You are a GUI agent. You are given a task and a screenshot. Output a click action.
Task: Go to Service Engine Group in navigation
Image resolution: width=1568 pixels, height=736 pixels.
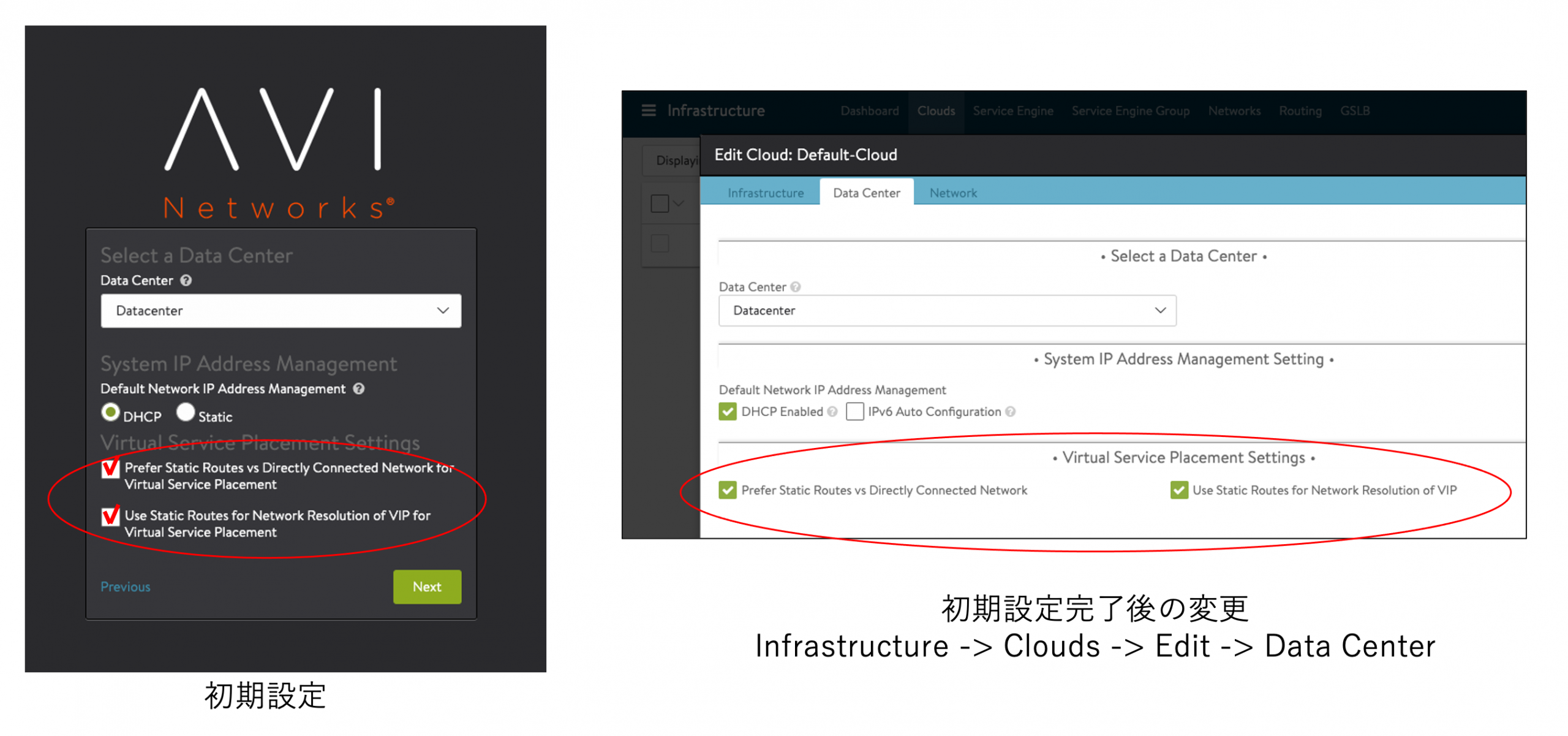[1130, 112]
